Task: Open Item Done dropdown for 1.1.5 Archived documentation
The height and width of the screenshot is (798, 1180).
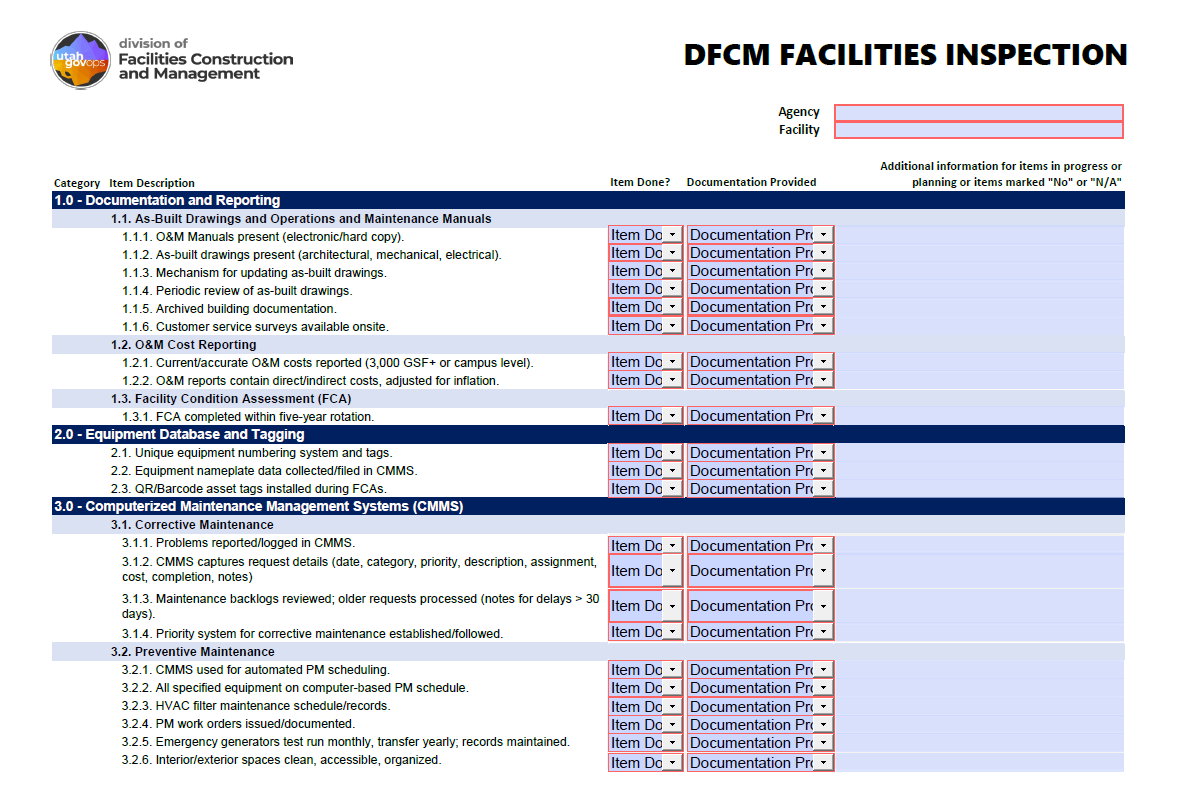Action: pyautogui.click(x=646, y=307)
